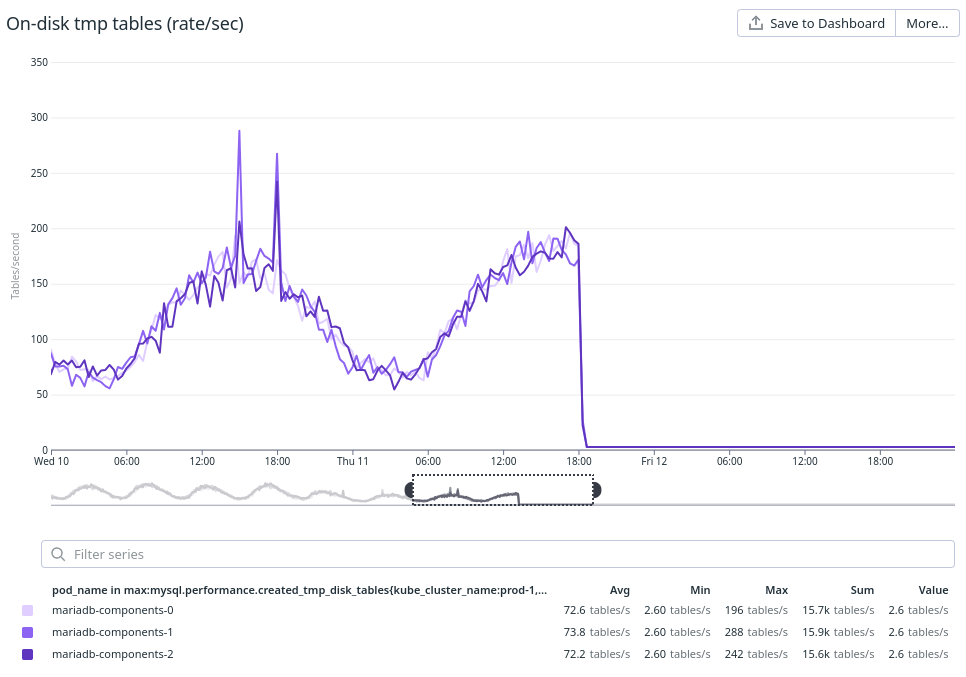Sort the legend by the Avg column
This screenshot has width=966, height=677.
tap(619, 590)
